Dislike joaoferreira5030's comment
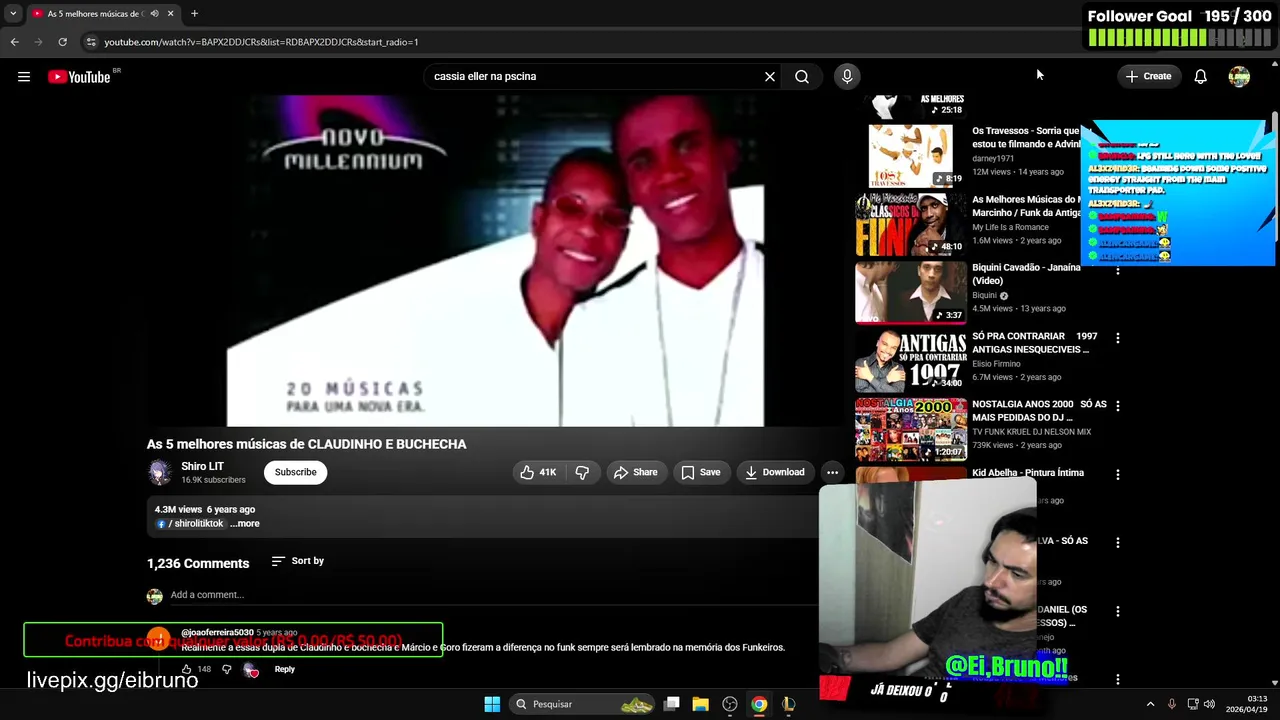The image size is (1280, 720). tap(226, 669)
